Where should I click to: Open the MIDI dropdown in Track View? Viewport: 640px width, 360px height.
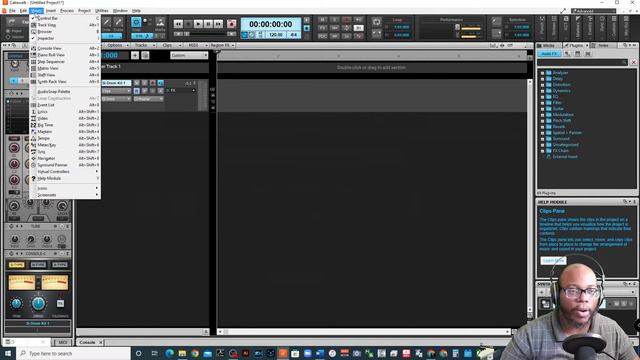(196, 45)
